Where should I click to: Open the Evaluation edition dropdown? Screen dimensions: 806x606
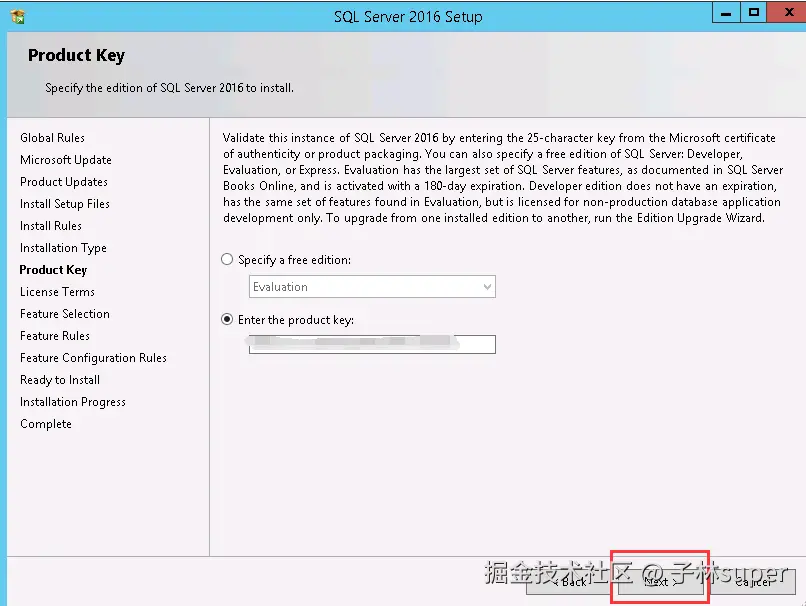372,286
